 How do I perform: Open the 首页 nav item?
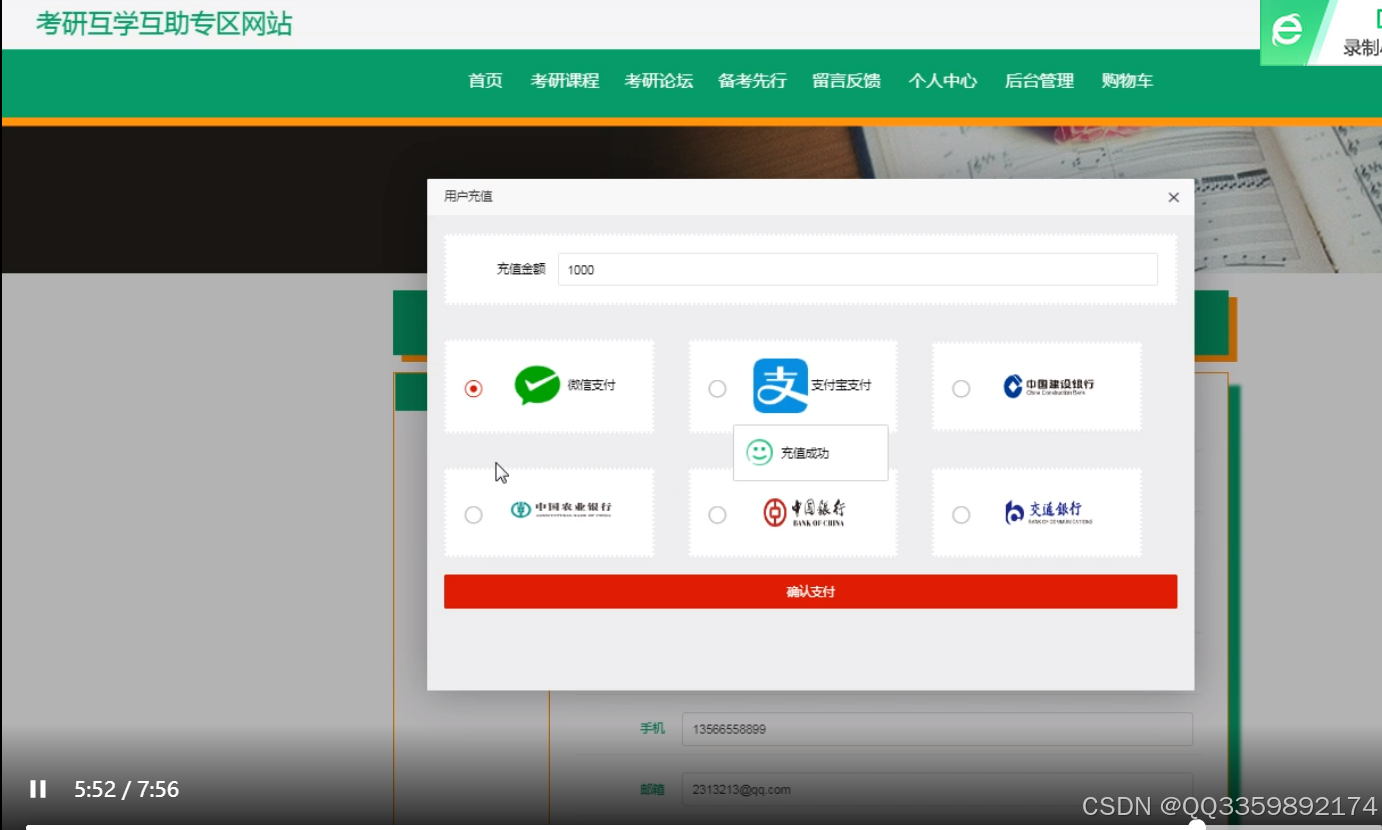486,81
